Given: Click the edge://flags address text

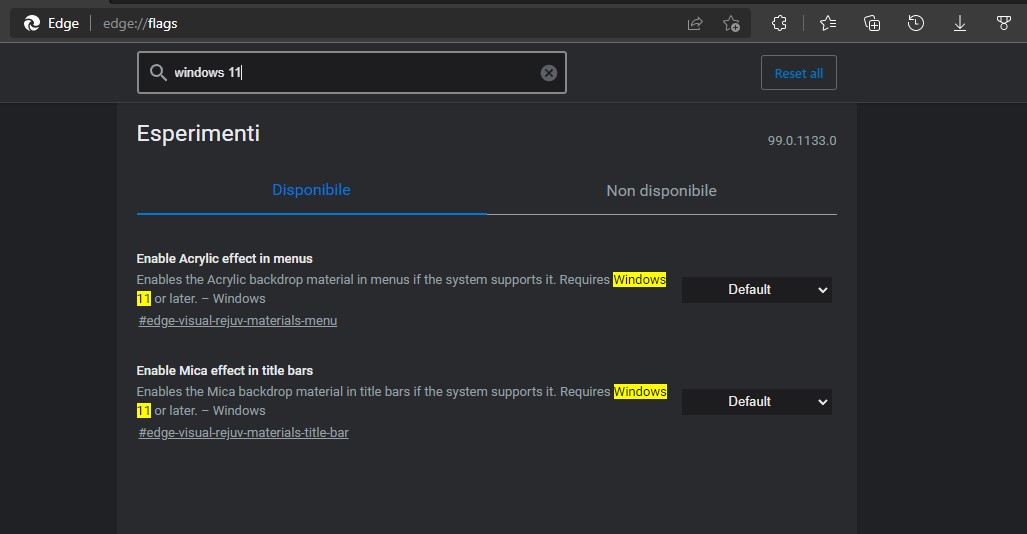Looking at the screenshot, I should [140, 24].
